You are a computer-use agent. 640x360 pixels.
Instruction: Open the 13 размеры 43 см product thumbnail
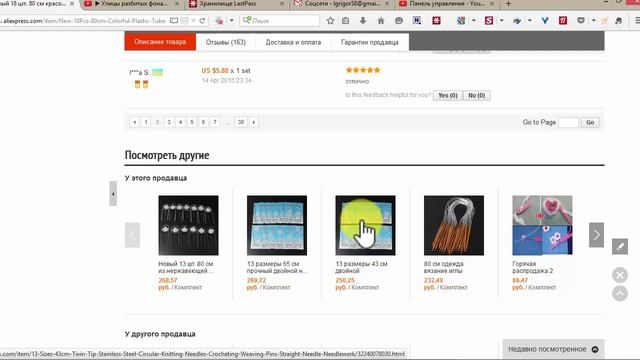coord(365,225)
